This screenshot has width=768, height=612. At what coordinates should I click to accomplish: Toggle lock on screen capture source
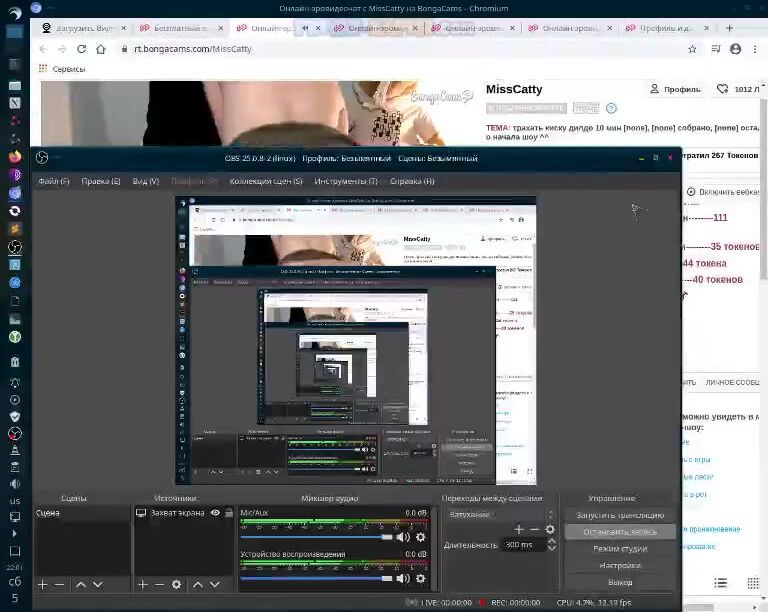pos(228,513)
